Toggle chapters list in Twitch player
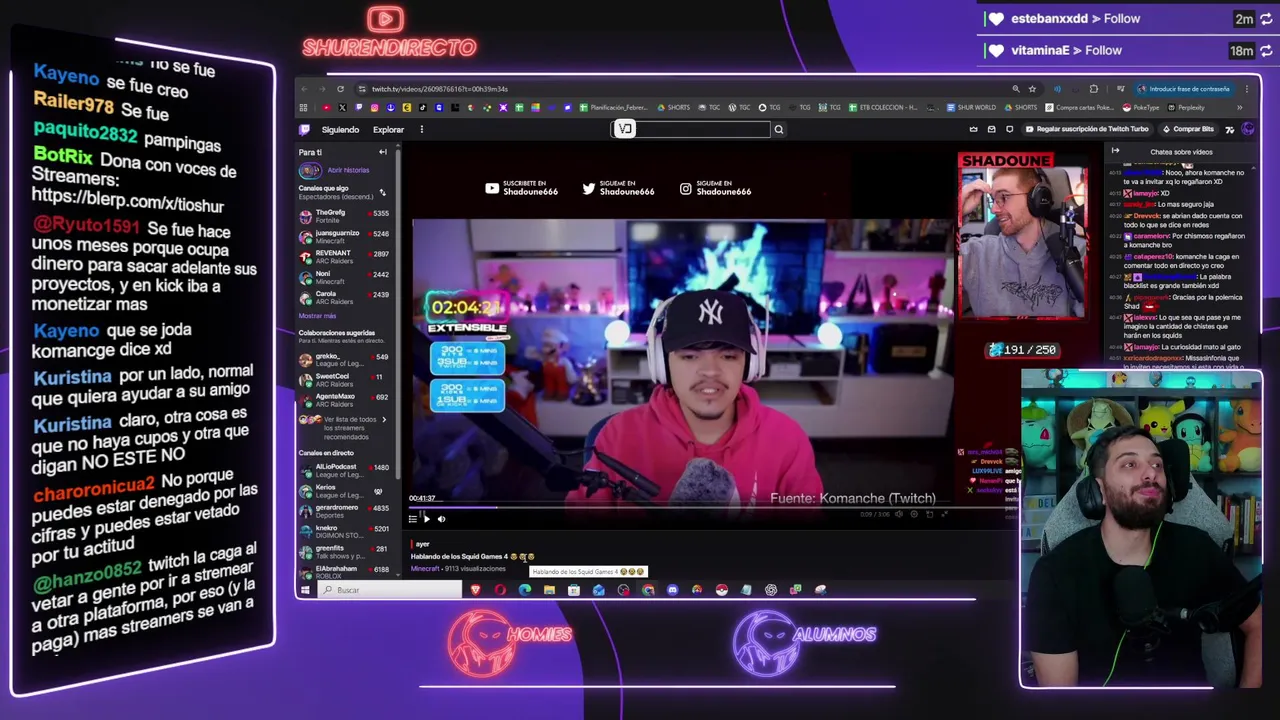 [412, 519]
